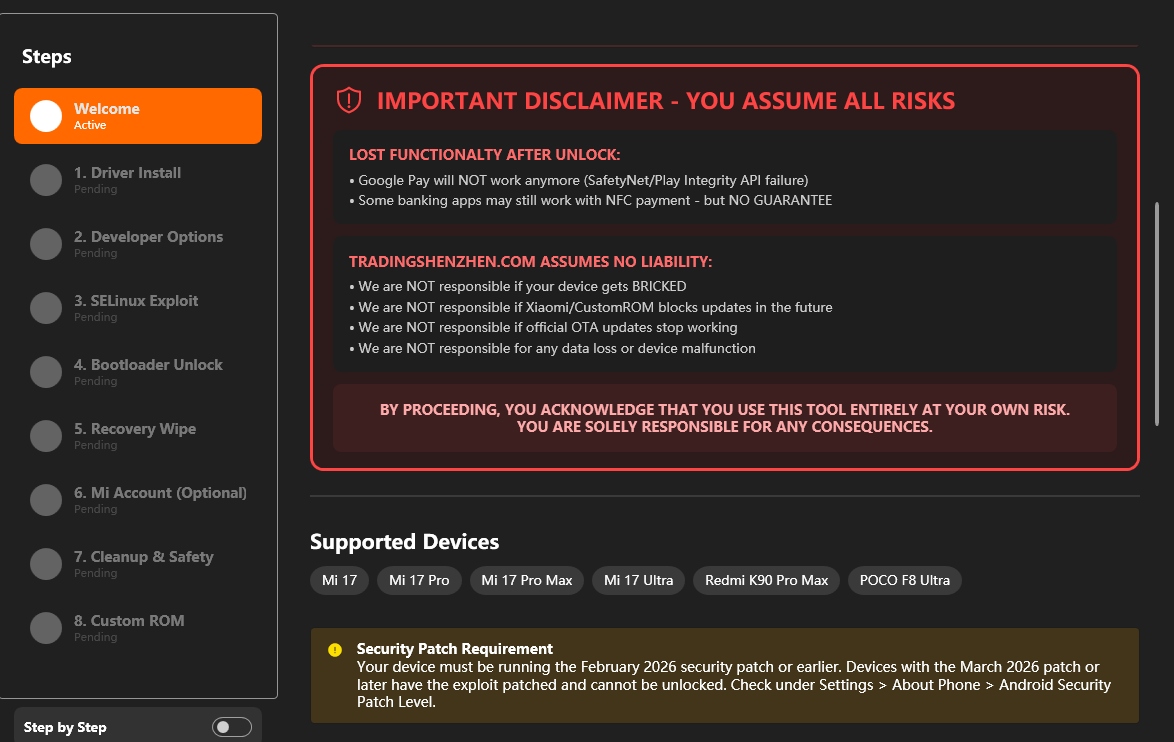Open the Developer Options step
Screen dimensions: 1174x742
pos(148,238)
